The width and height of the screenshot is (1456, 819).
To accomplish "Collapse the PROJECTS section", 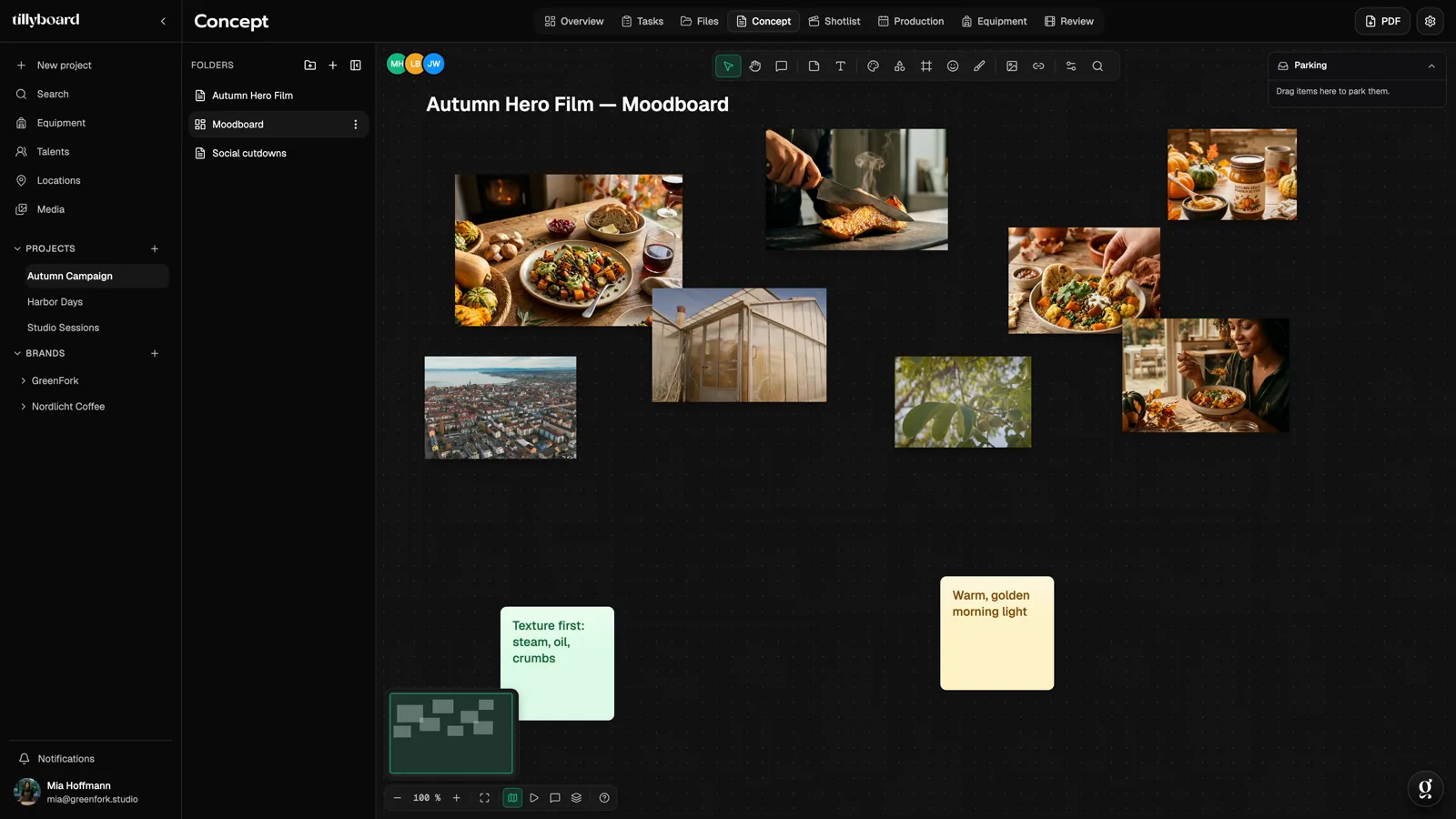I will click(x=17, y=248).
